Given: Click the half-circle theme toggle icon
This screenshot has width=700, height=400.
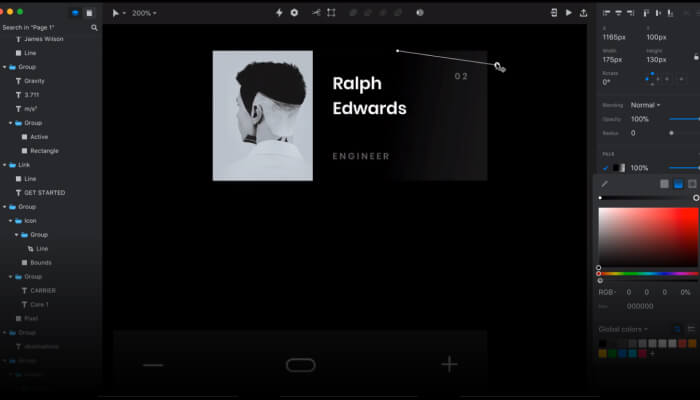Looking at the screenshot, I should pyautogui.click(x=420, y=12).
